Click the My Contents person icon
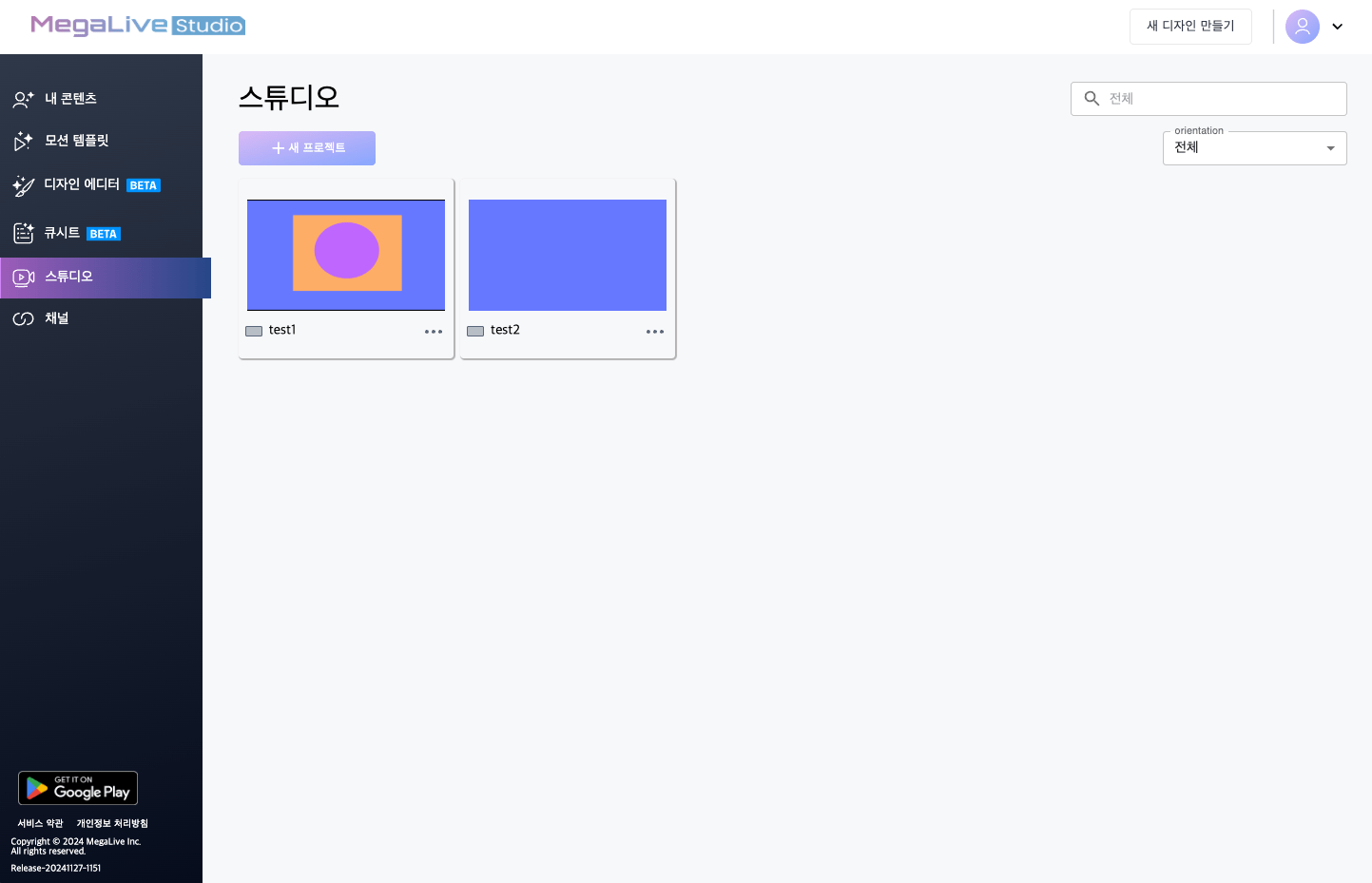The image size is (1372, 883). pos(23,99)
